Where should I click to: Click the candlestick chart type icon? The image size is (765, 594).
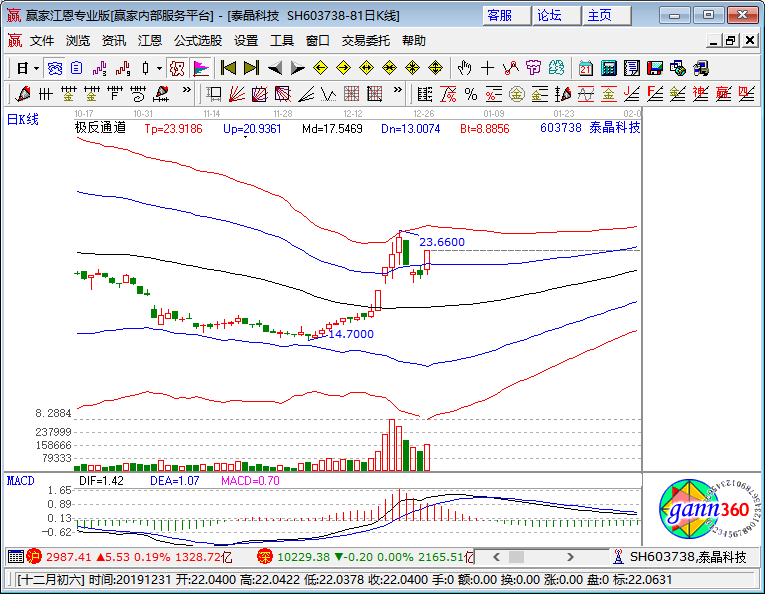pyautogui.click(x=145, y=68)
